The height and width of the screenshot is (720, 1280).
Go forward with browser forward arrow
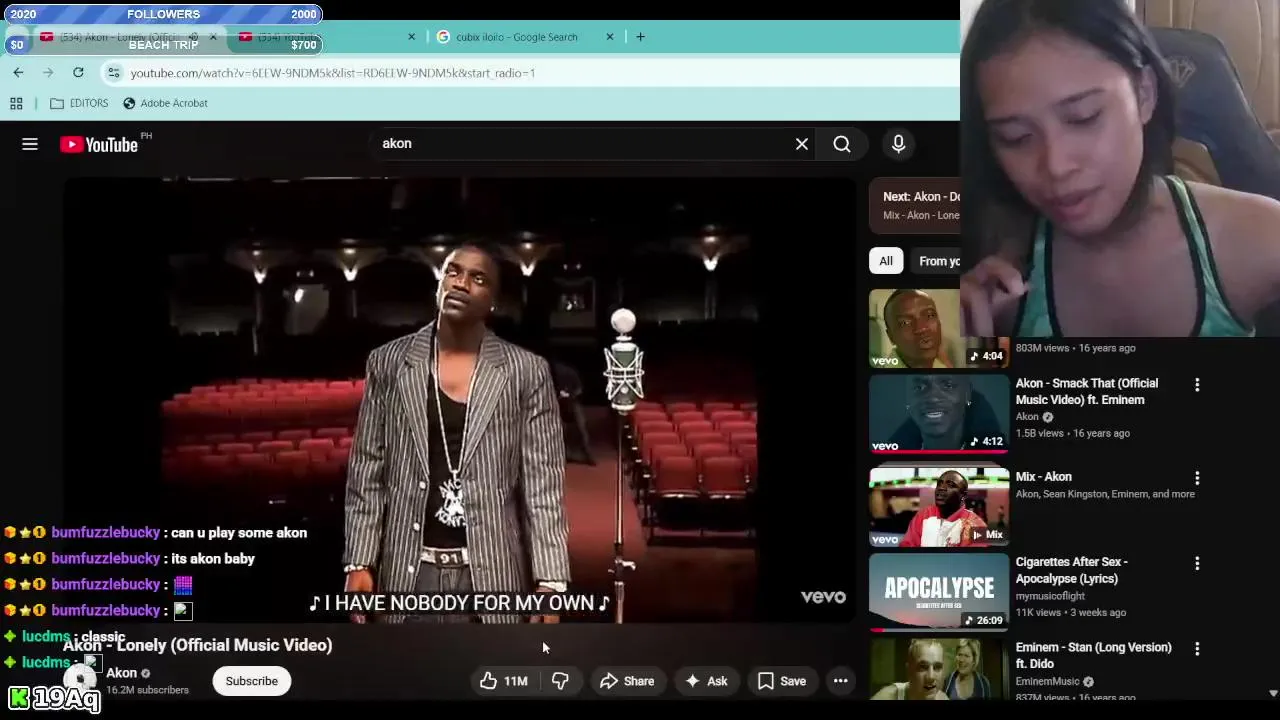[48, 72]
